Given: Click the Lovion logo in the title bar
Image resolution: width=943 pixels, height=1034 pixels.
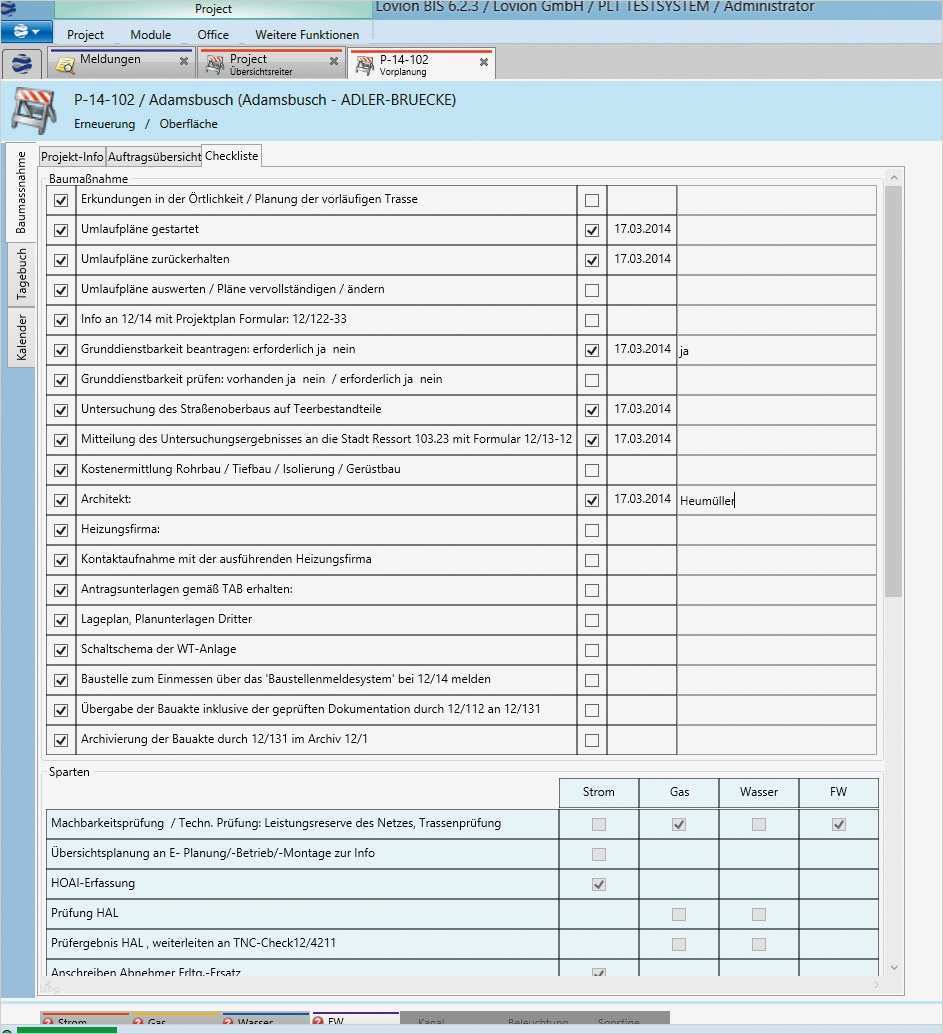Looking at the screenshot, I should [8, 9].
